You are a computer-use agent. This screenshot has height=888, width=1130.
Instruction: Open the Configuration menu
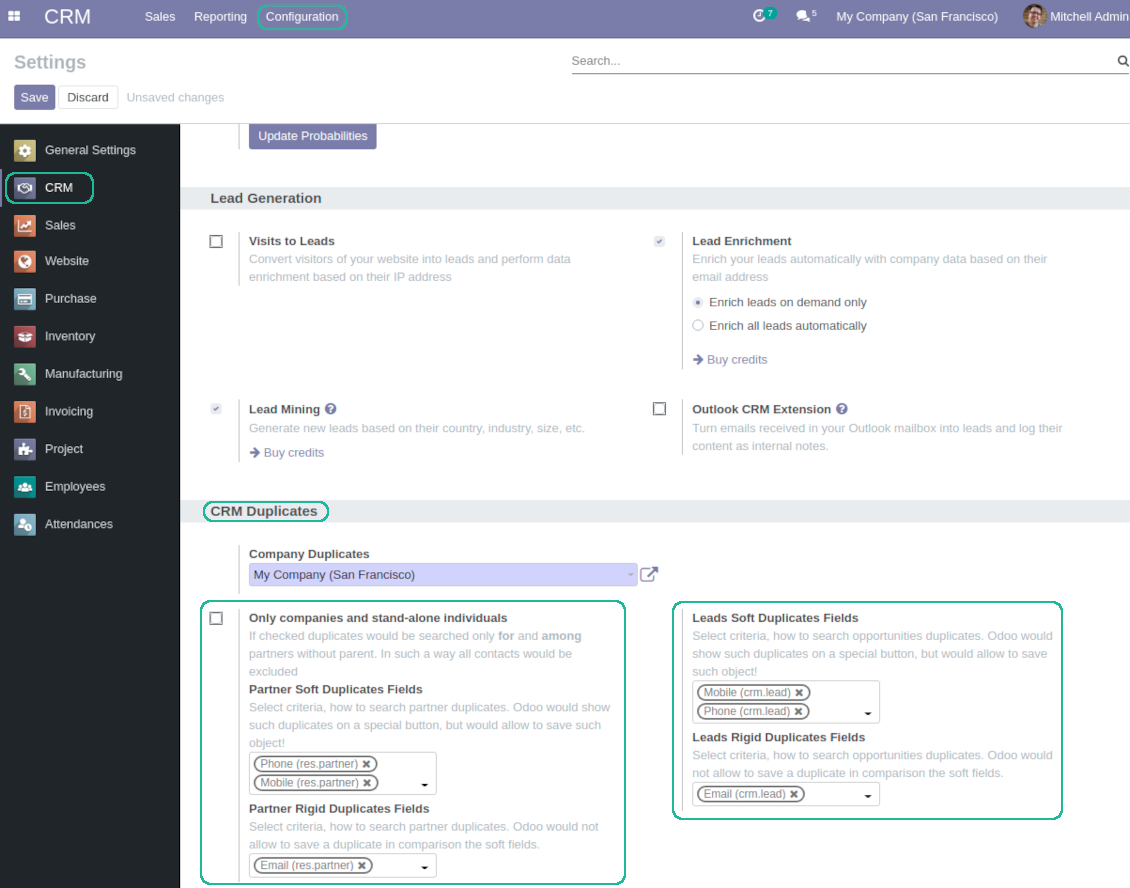302,17
